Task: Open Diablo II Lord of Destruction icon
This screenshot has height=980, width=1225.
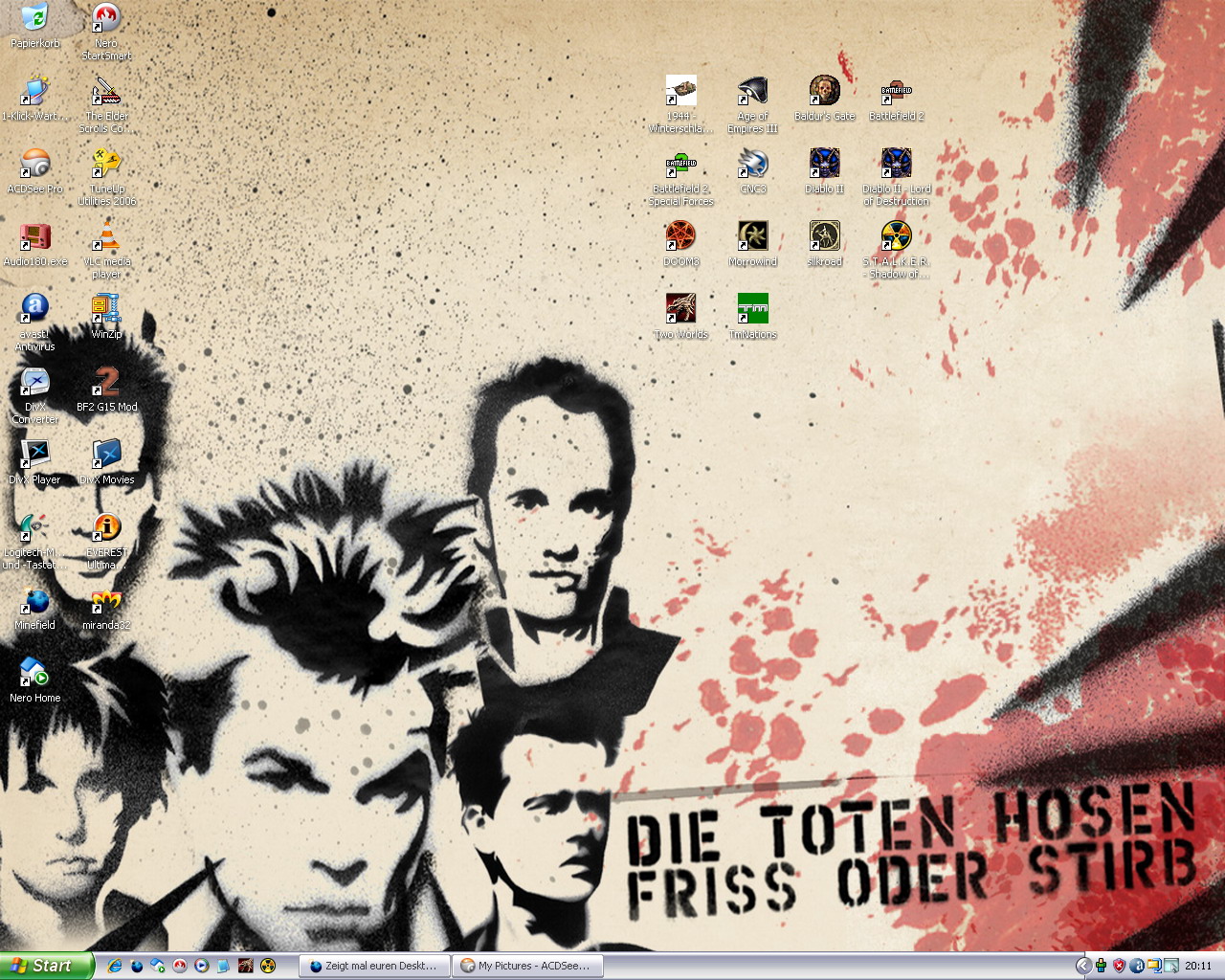Action: 896,177
